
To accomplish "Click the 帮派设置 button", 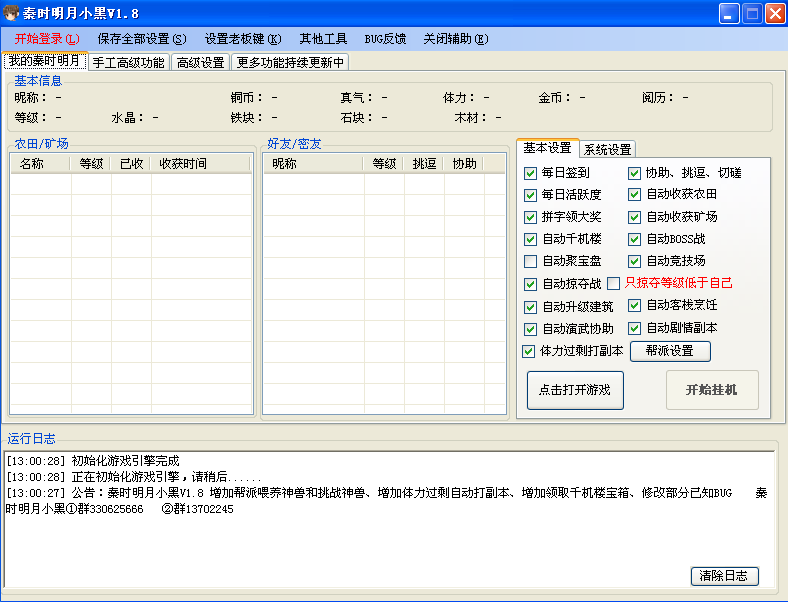I will pos(669,351).
